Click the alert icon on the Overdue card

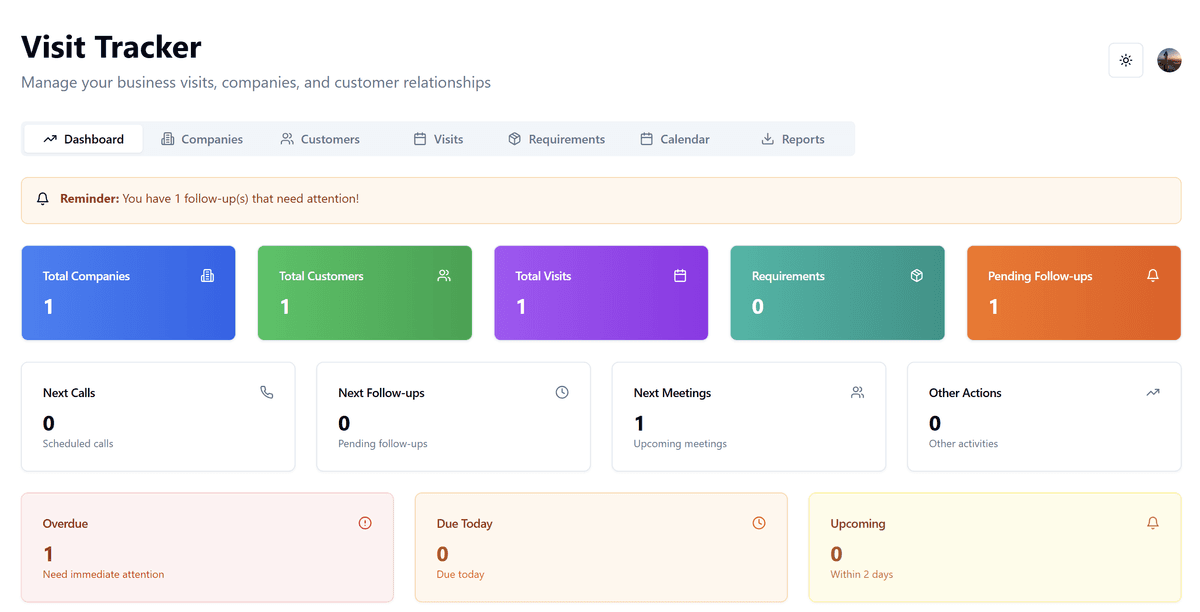click(365, 522)
